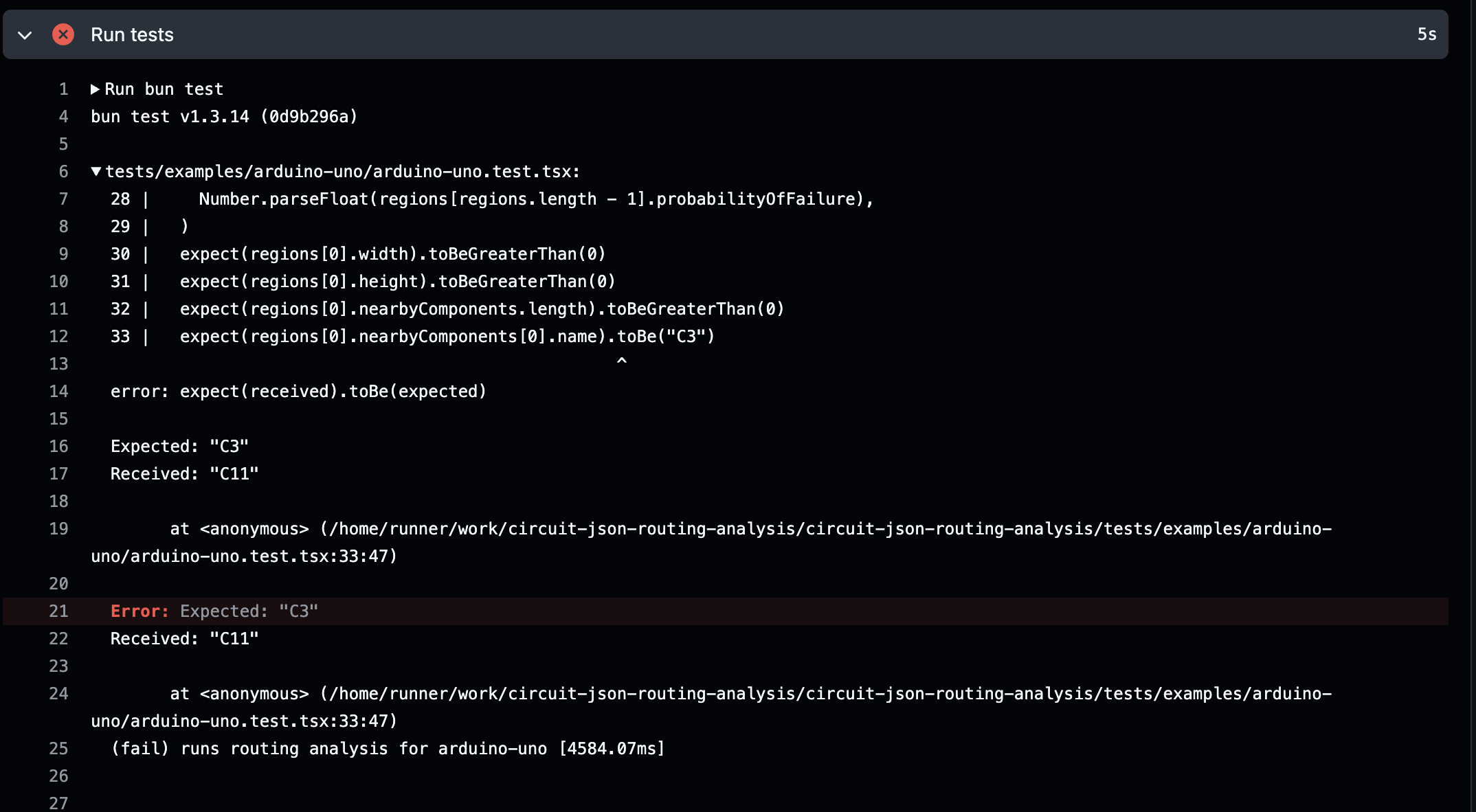Click the (fail) runs routing analysis line
Screen dimensions: 1476x812
[388, 749]
